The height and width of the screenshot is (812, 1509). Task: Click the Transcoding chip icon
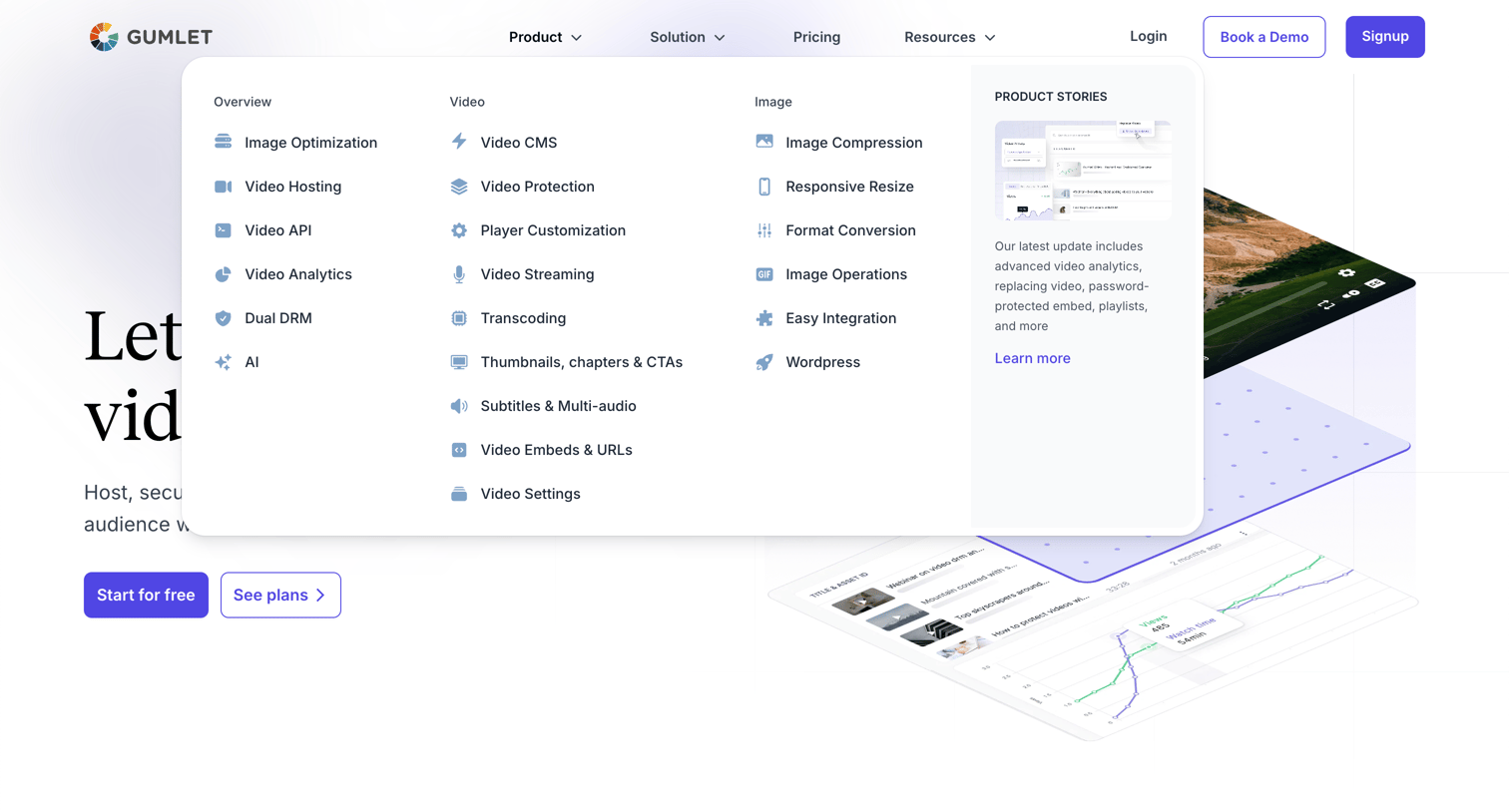459,318
